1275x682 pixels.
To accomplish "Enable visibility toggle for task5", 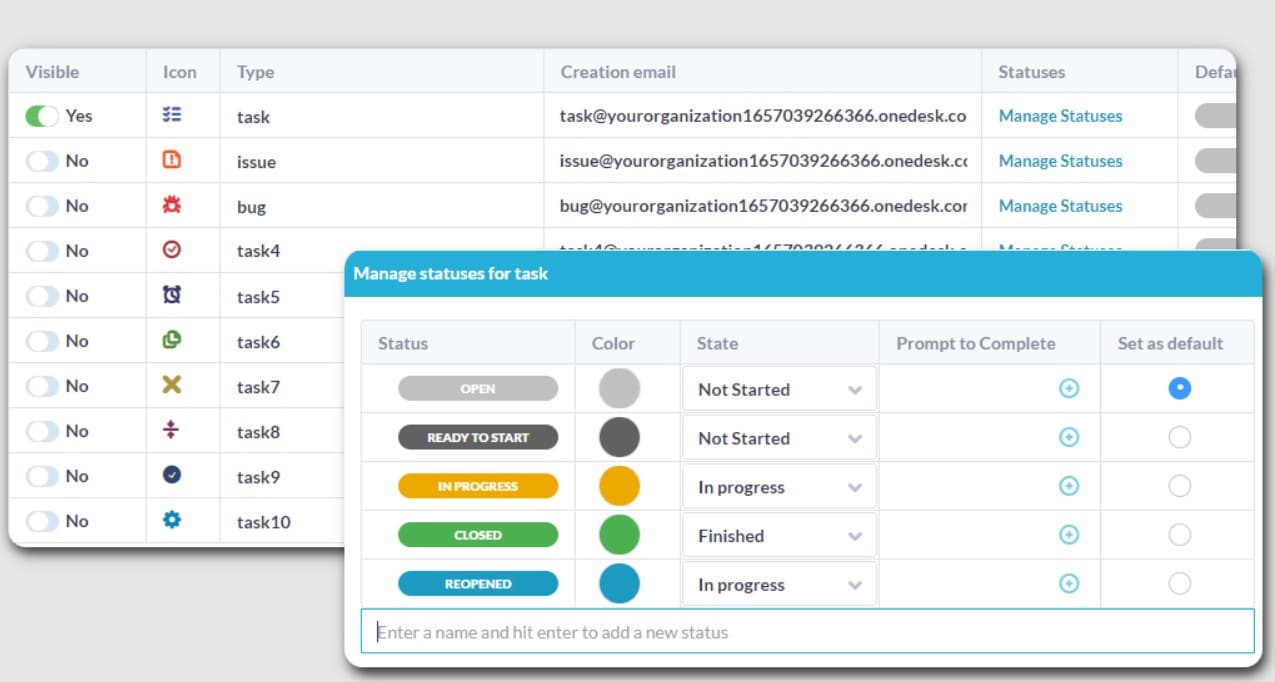I will 42,296.
